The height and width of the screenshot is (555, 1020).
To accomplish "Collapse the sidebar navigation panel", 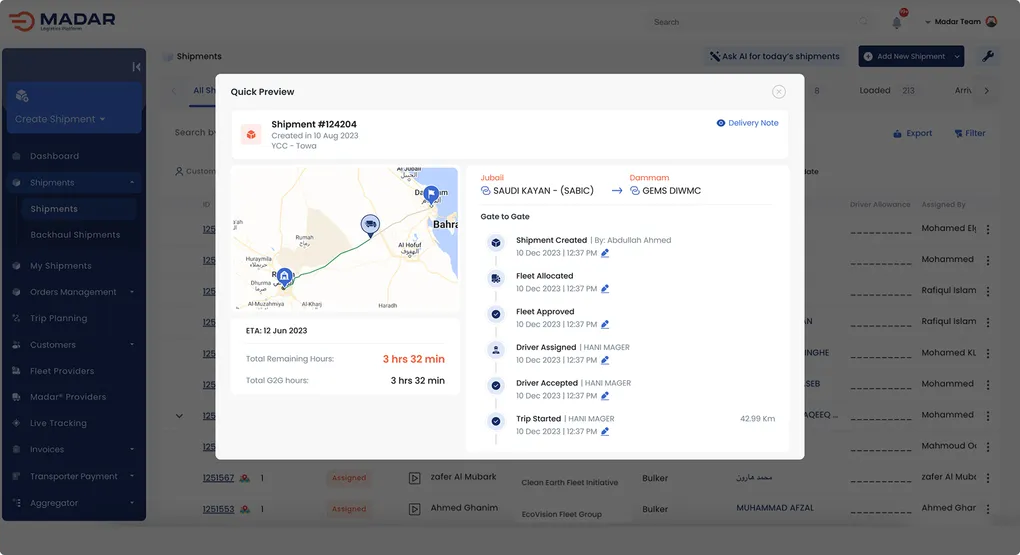I will point(136,67).
